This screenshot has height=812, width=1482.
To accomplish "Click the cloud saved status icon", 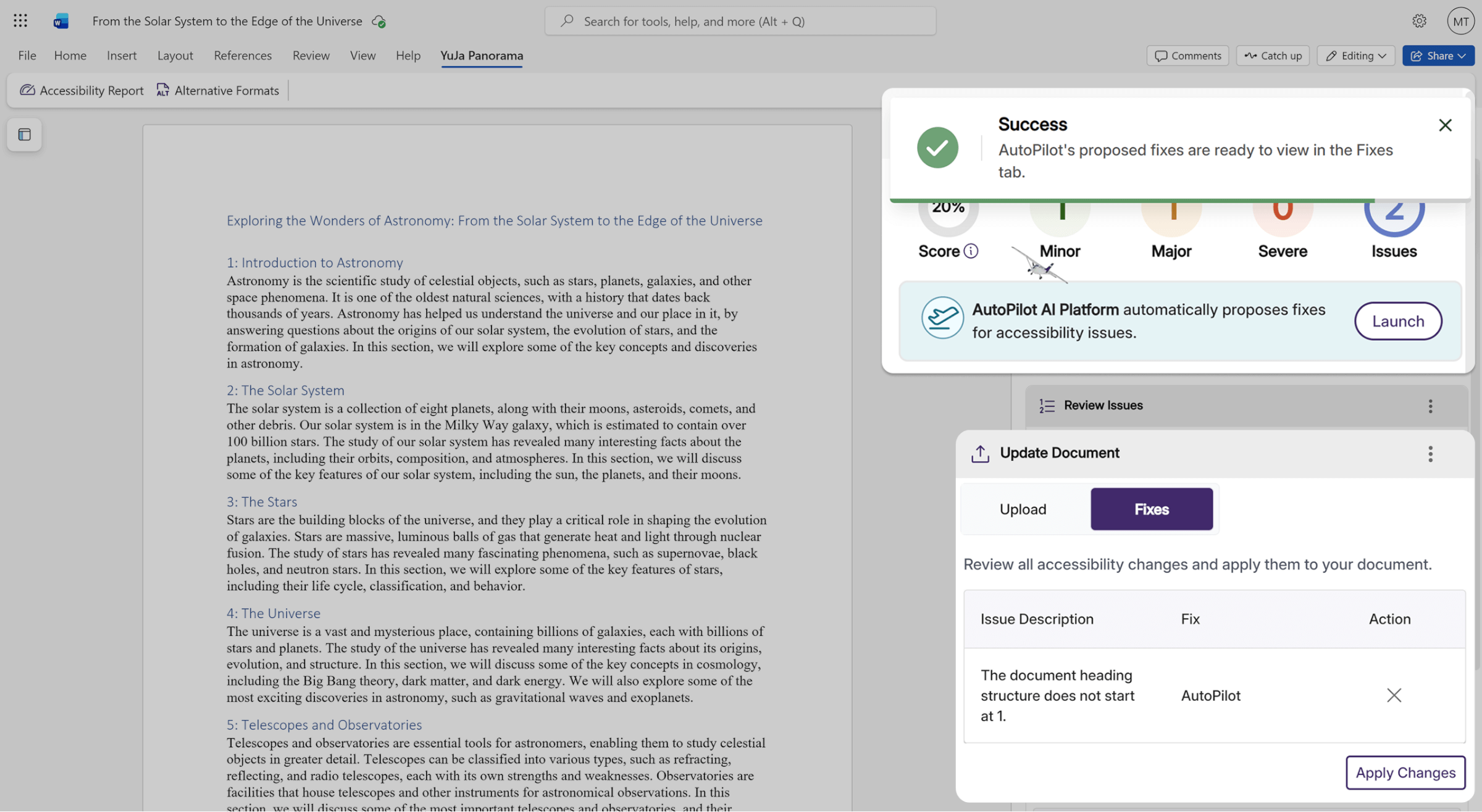I will point(379,22).
